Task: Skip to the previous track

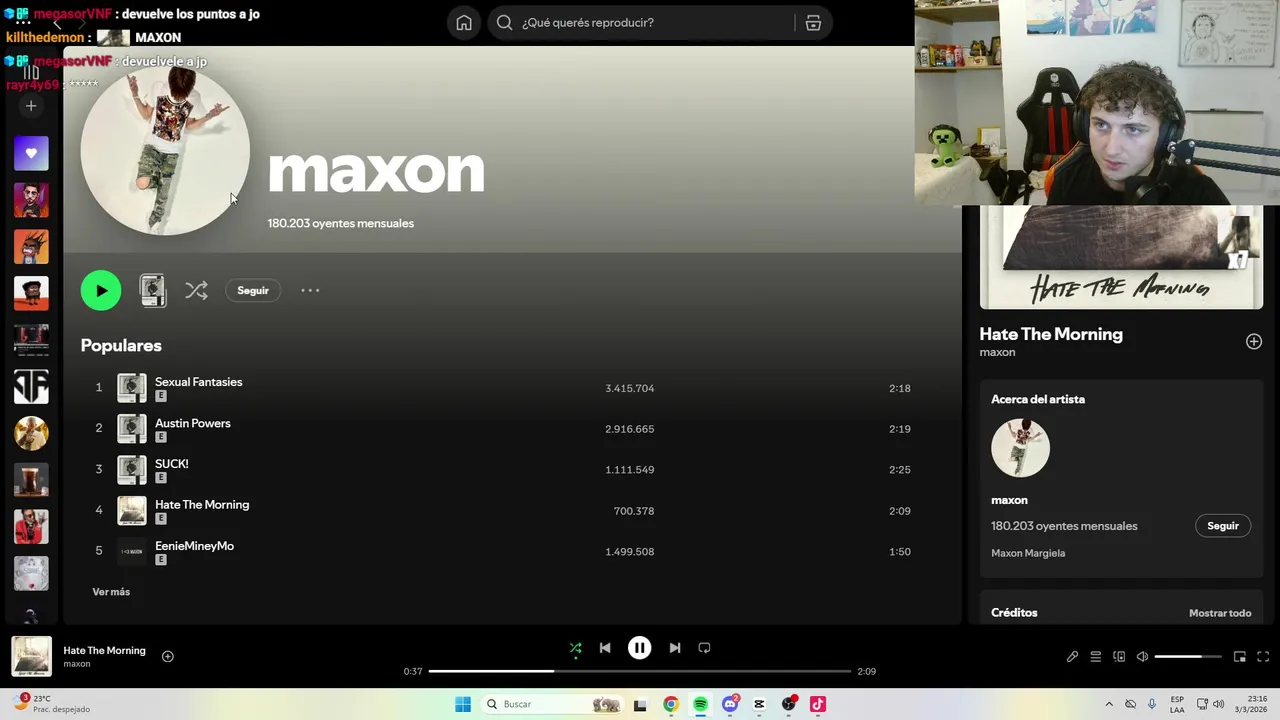Action: (x=605, y=648)
